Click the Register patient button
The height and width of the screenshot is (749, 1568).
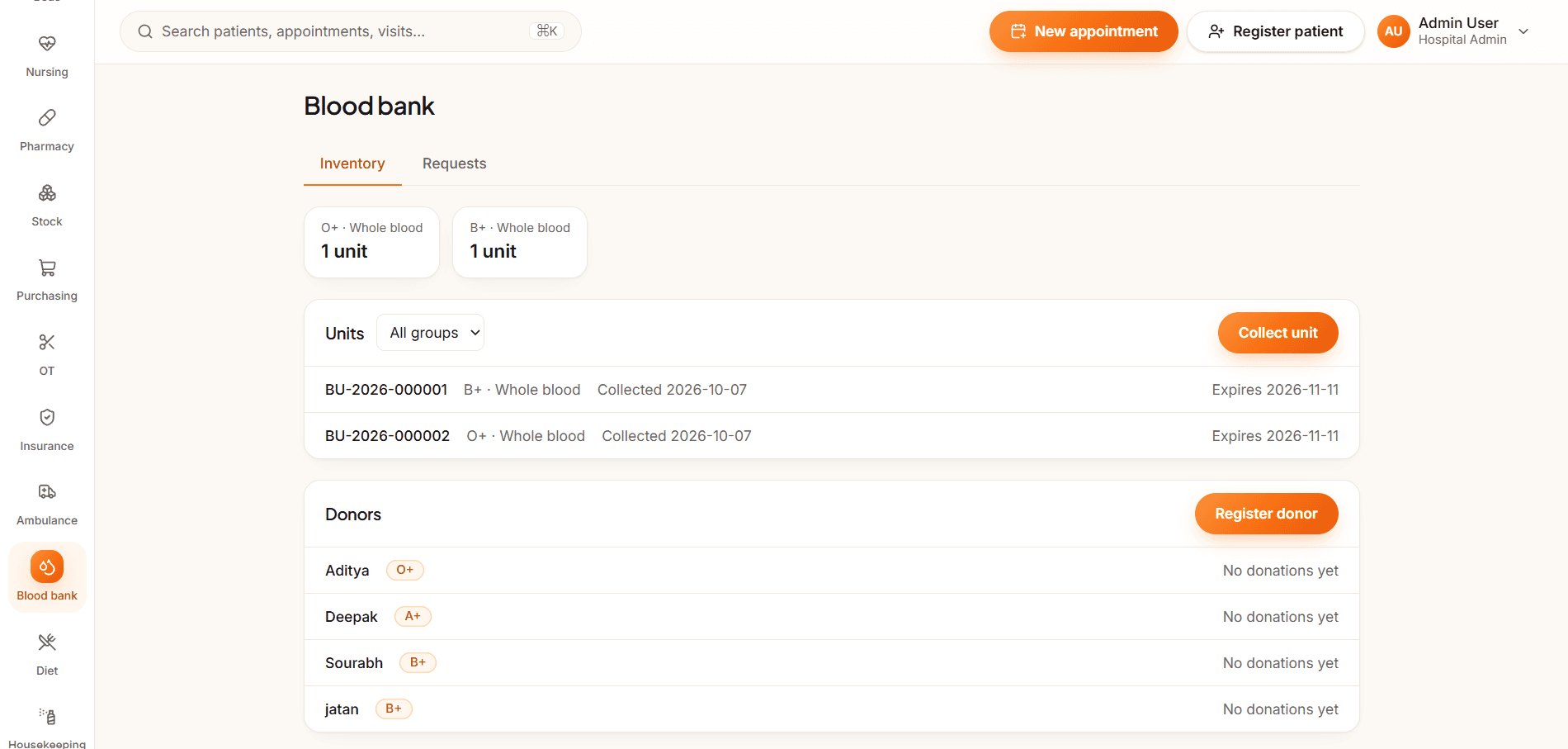coord(1275,31)
